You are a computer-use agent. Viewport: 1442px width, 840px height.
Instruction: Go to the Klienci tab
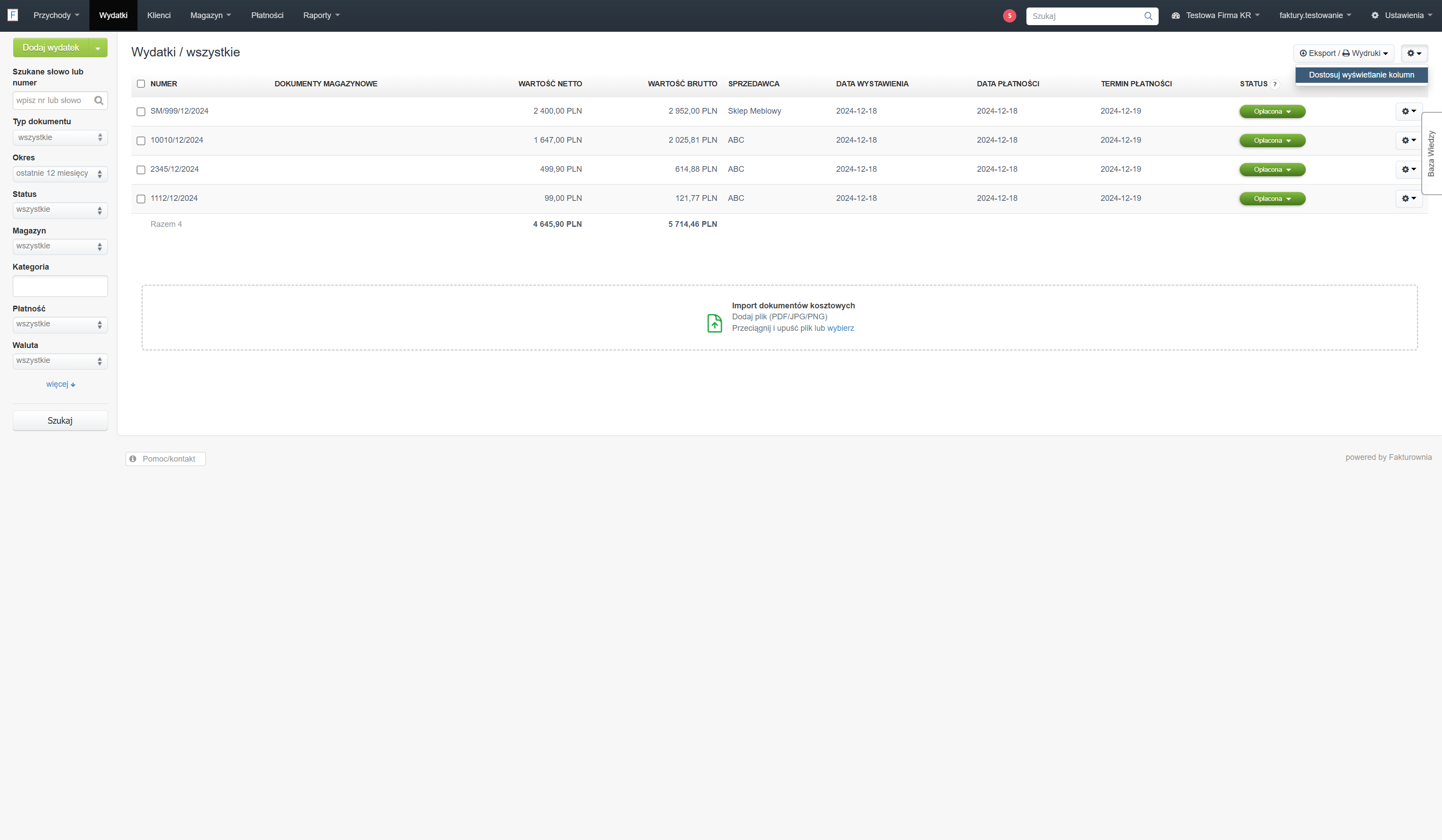(159, 15)
